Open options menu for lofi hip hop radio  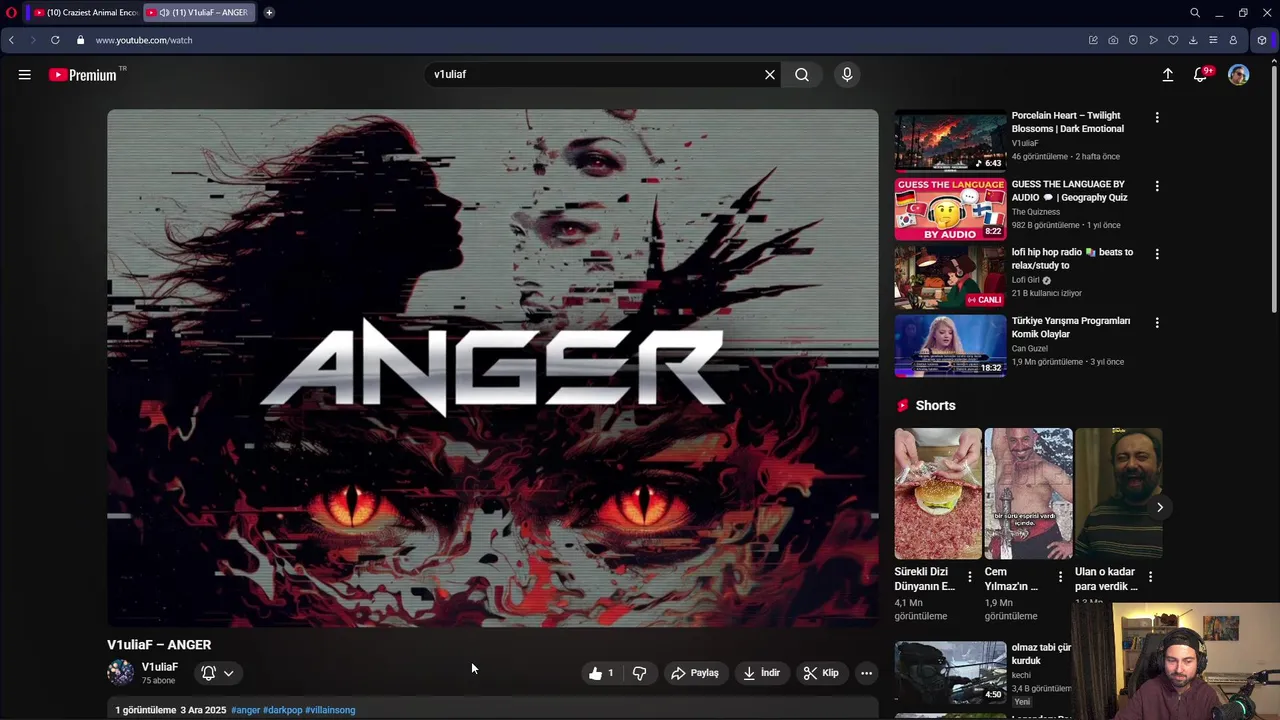pos(1157,254)
